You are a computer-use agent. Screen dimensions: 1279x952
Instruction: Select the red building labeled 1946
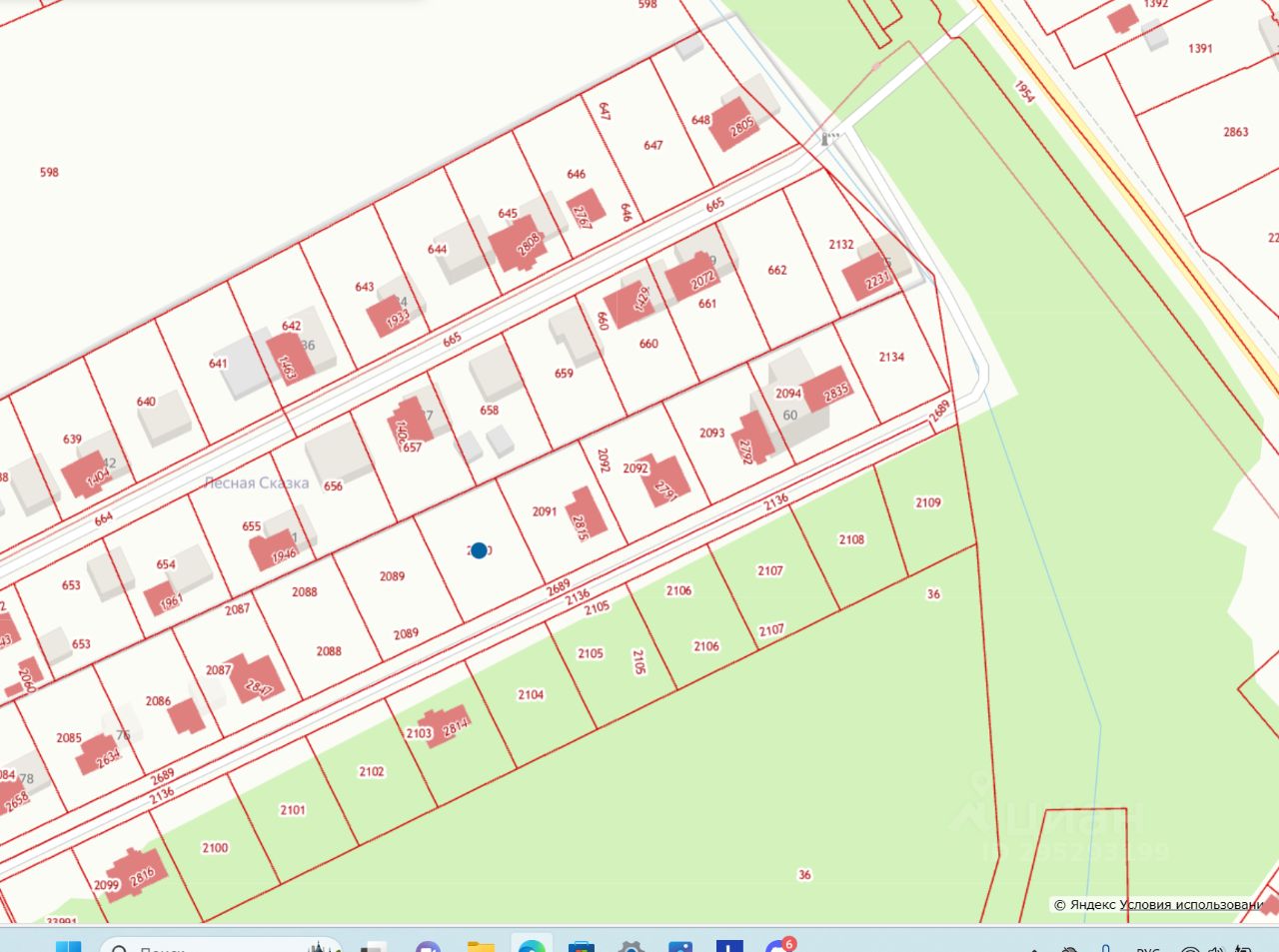pyautogui.click(x=274, y=549)
